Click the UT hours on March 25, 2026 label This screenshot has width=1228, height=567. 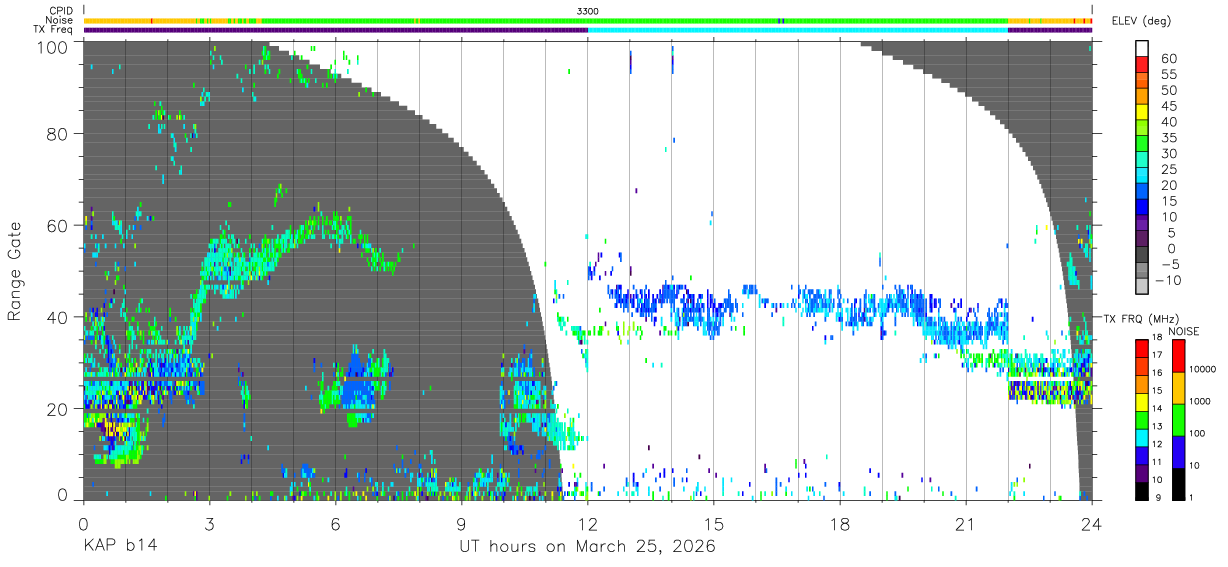tap(587, 547)
